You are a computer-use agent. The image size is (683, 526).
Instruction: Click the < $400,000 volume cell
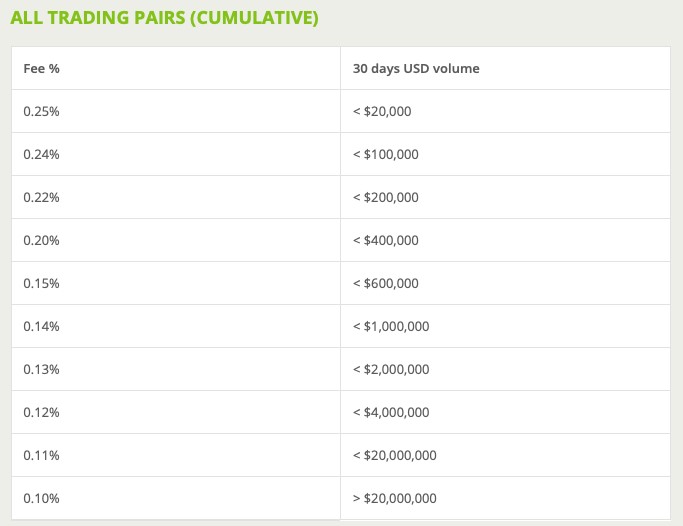[x=505, y=240]
